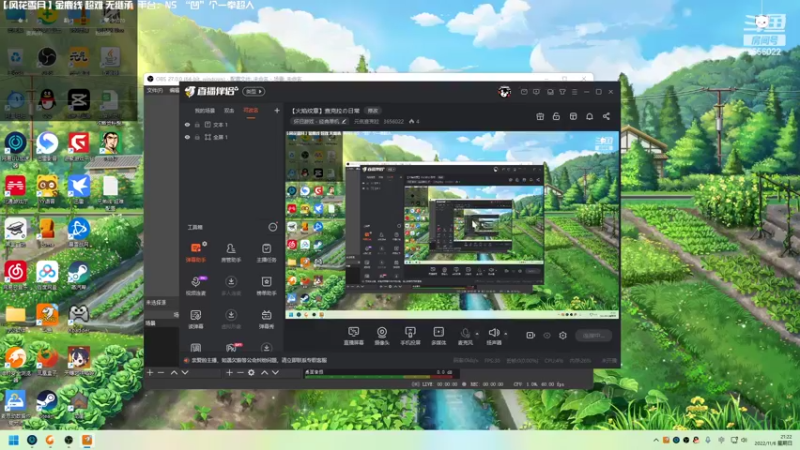Show hidden tray icons chevron
This screenshot has height=450, width=800.
coord(656,440)
